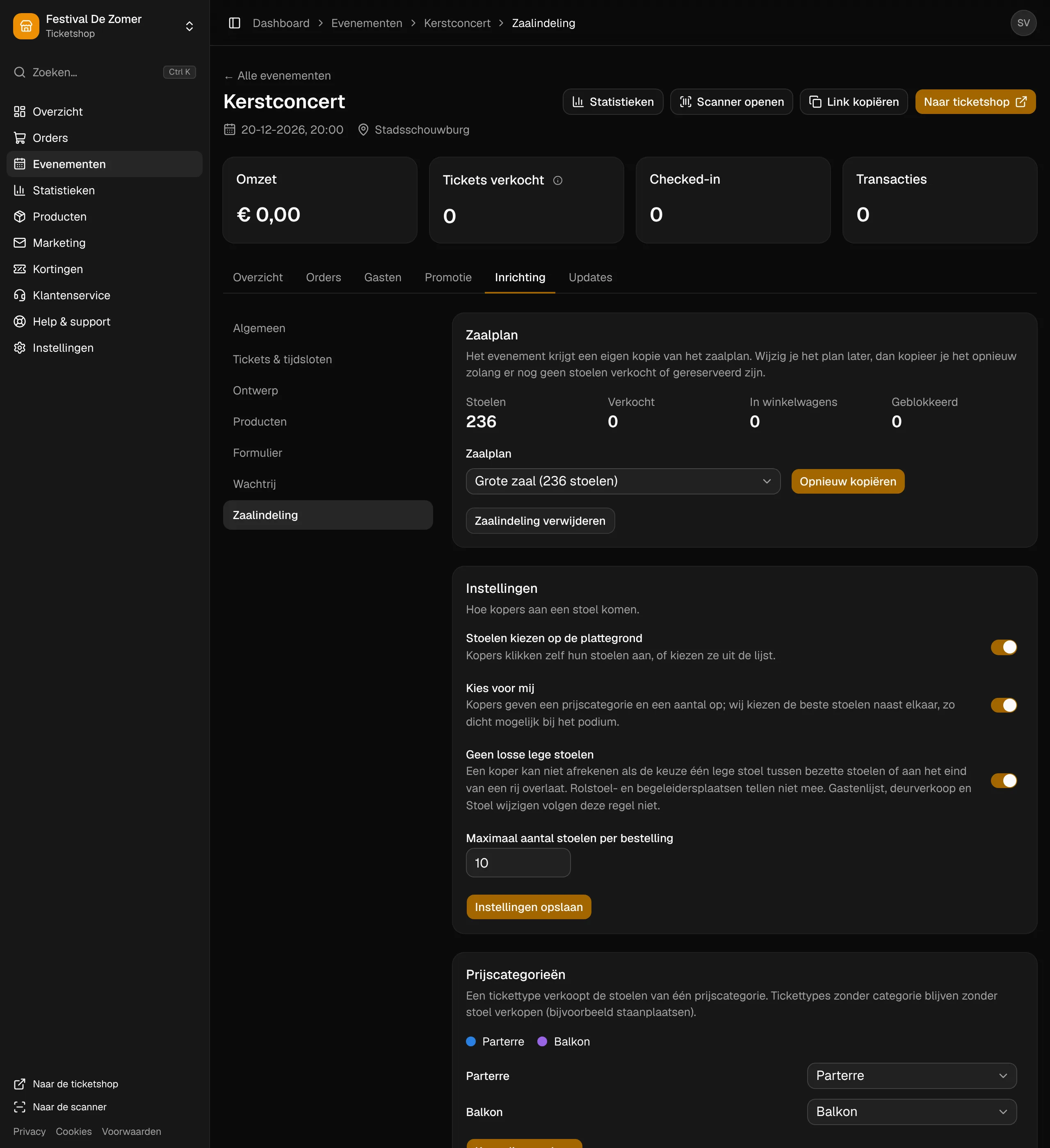Image resolution: width=1050 pixels, height=1148 pixels.
Task: Open the Grote zaal zaalplan dropdown
Action: (623, 481)
